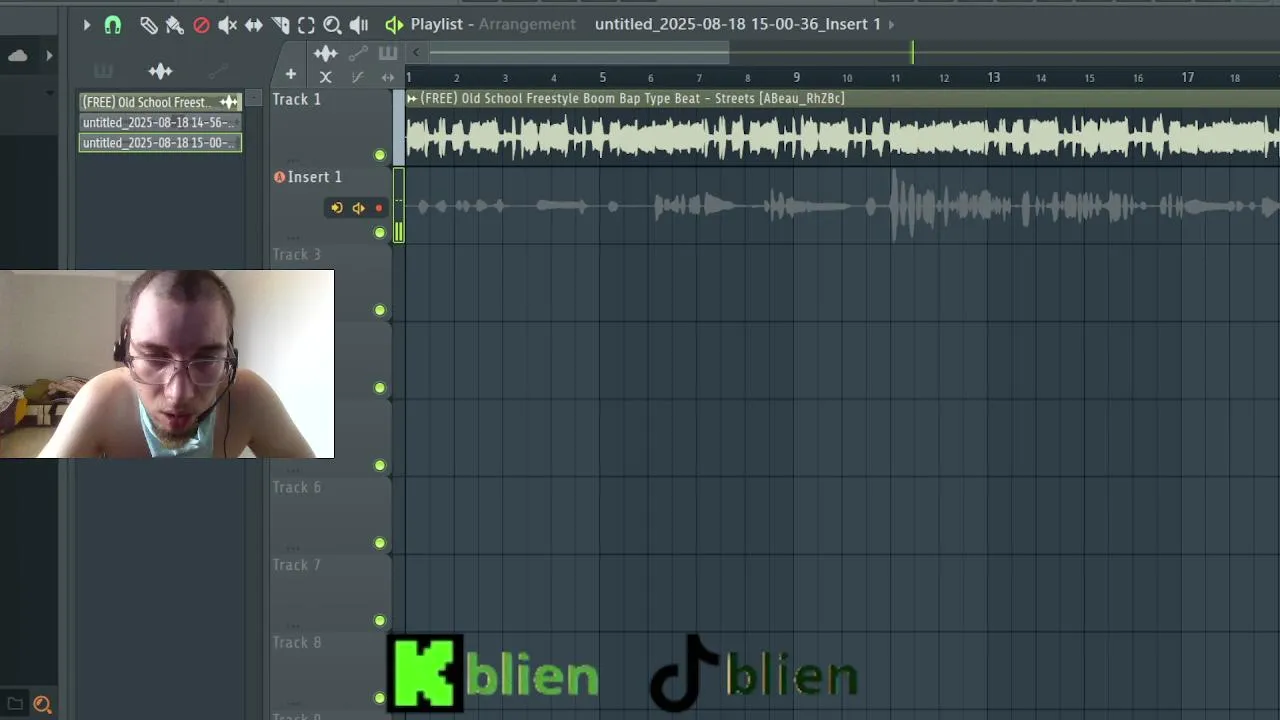Open the browser search magnifier icon
Viewport: 1280px width, 720px height.
(x=42, y=705)
